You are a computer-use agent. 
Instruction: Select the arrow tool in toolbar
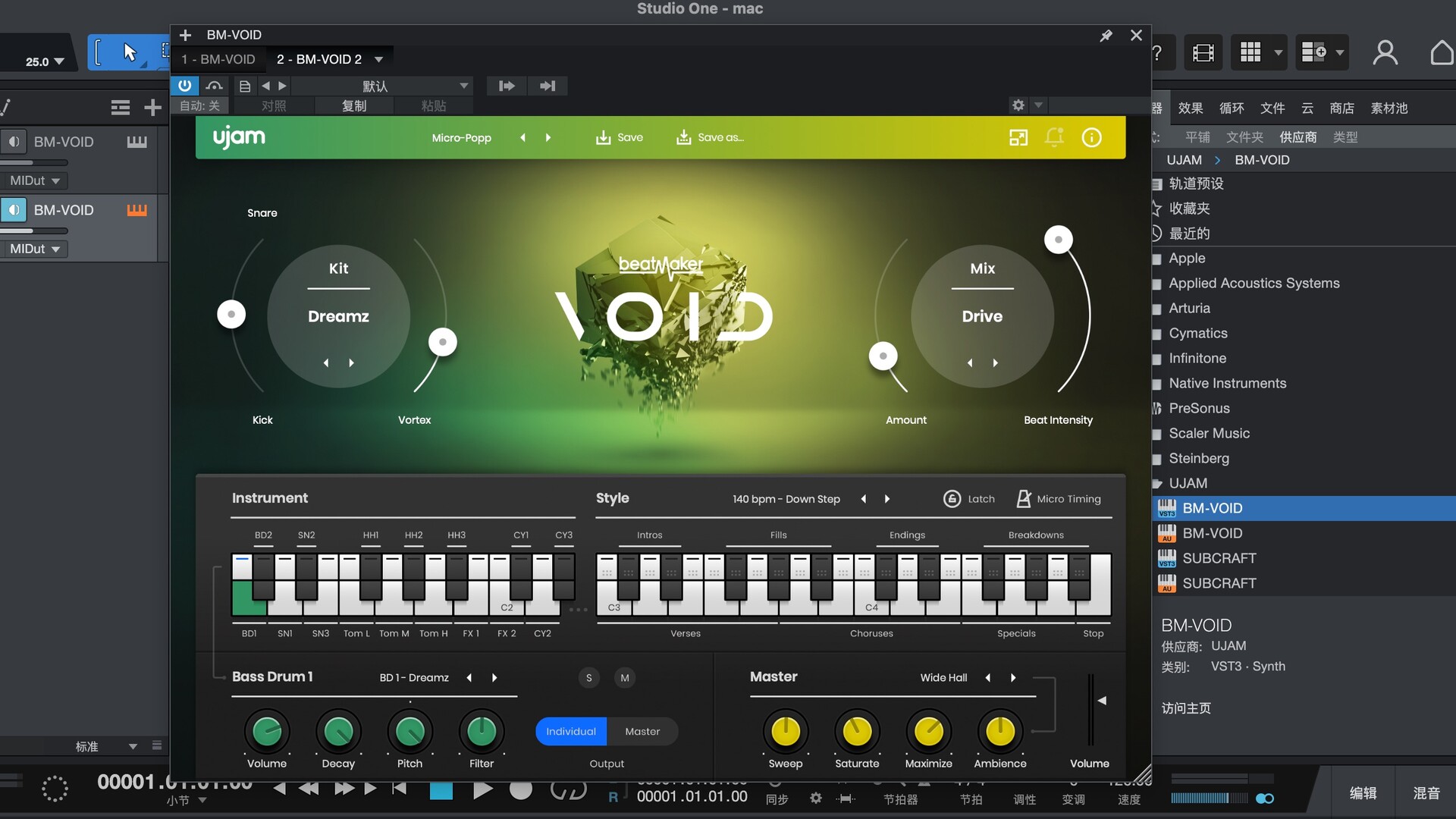pos(130,52)
